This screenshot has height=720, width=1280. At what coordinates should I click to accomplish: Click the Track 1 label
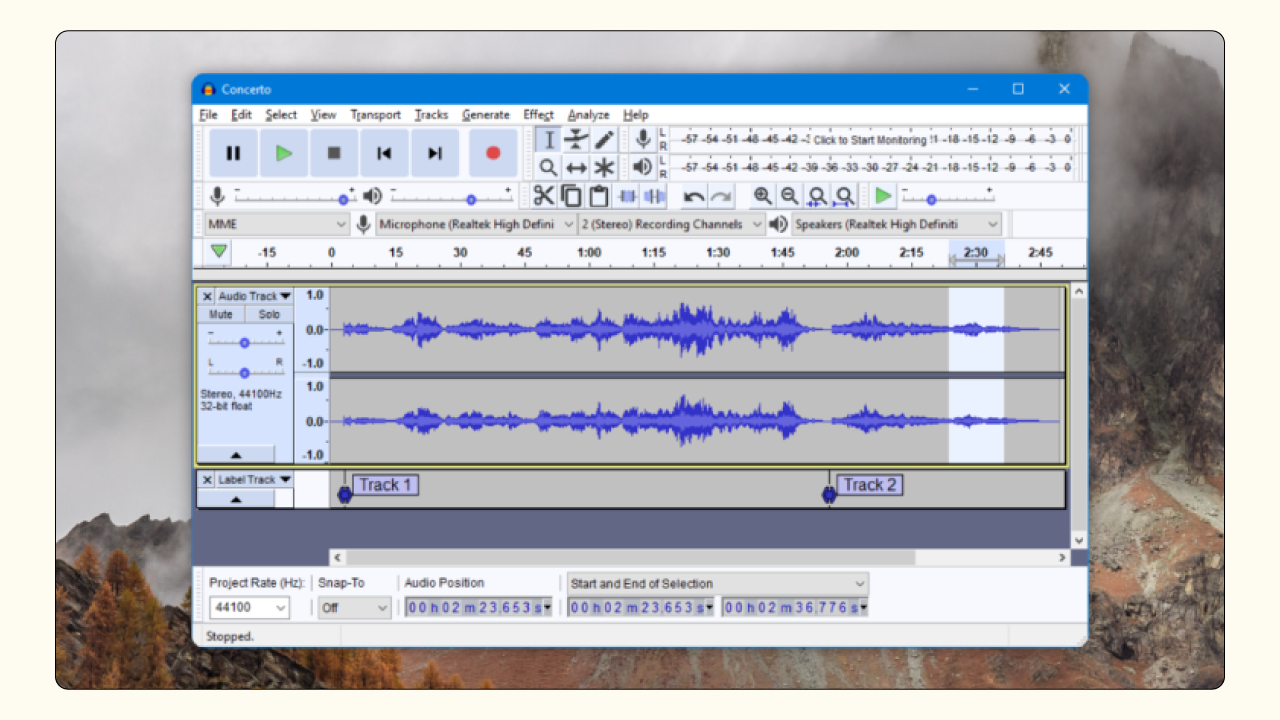click(x=385, y=485)
